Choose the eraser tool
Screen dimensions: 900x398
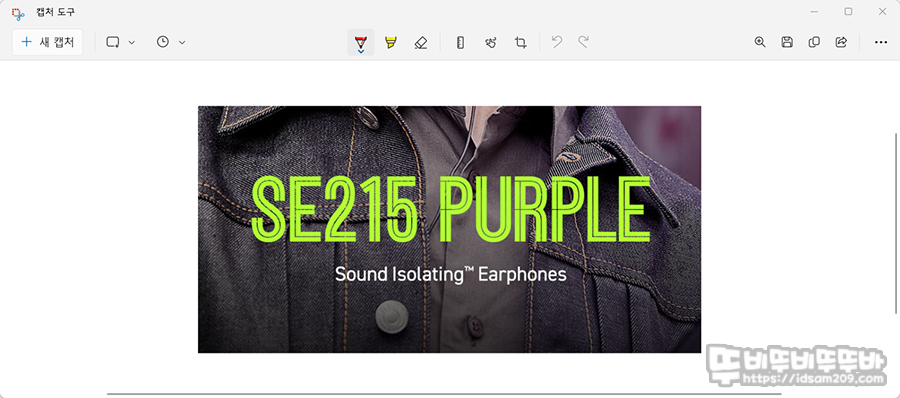[421, 42]
